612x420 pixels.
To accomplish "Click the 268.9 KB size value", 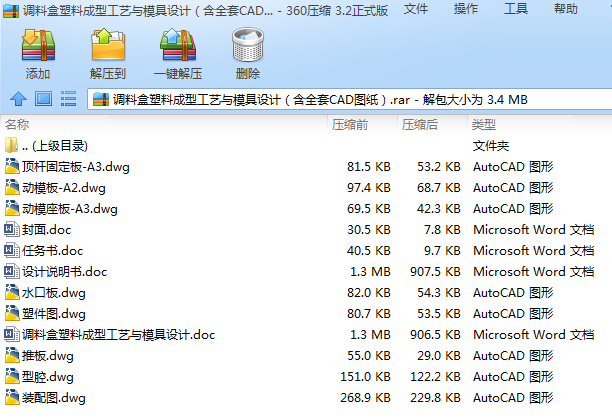I will 365,398.
